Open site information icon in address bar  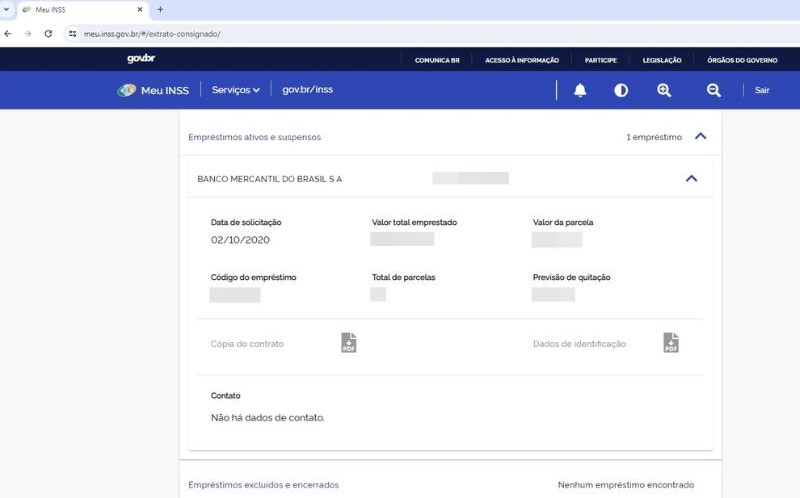pos(72,34)
